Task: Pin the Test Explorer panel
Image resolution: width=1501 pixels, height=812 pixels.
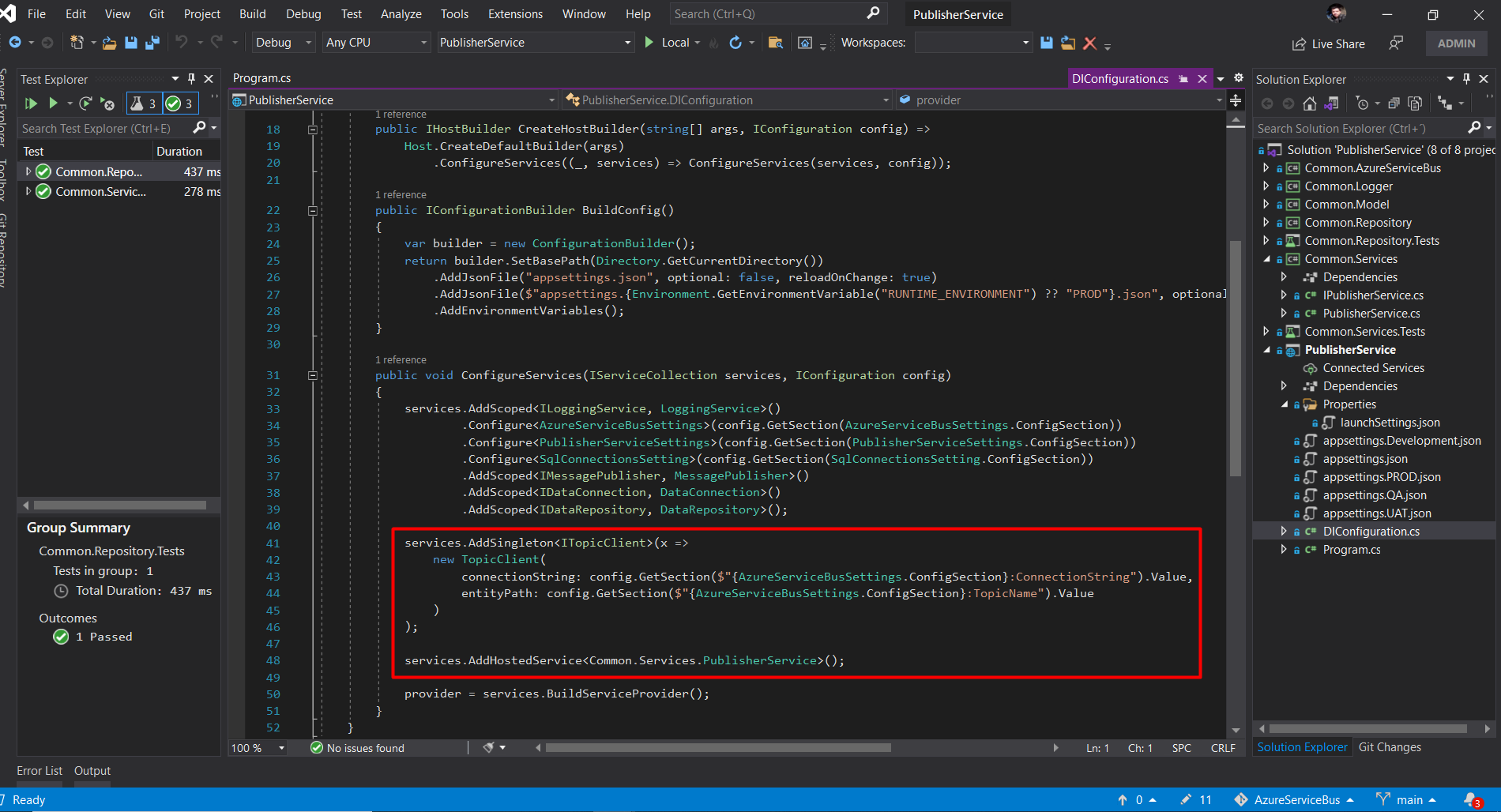Action: (x=190, y=79)
